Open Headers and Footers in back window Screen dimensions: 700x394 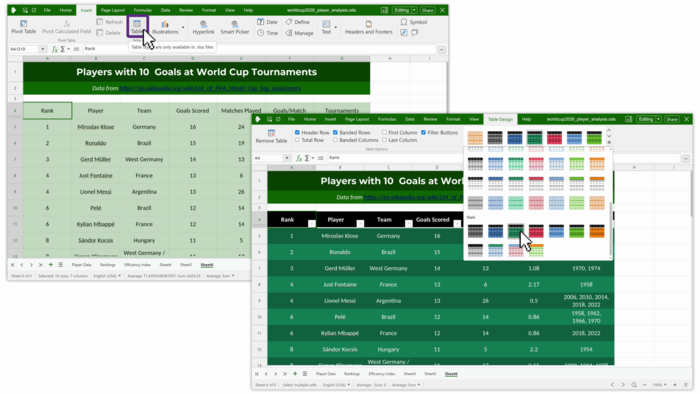(x=369, y=27)
